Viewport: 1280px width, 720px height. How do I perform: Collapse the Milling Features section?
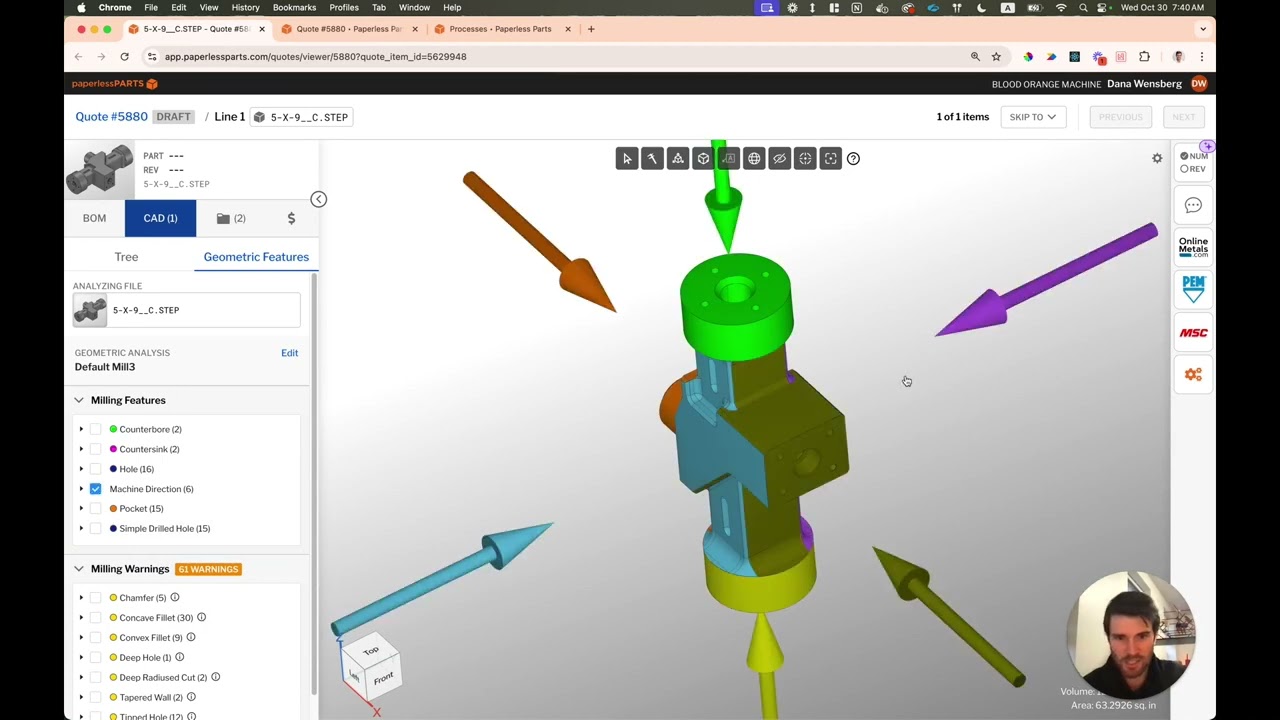point(78,400)
